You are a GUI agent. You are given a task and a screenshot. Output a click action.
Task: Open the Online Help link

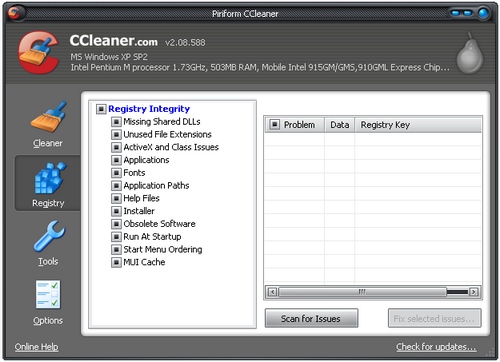pyautogui.click(x=36, y=347)
